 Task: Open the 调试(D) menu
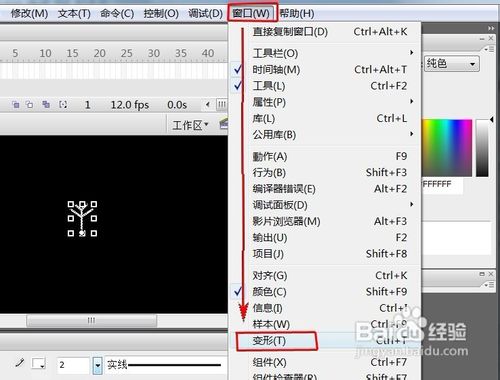point(205,14)
